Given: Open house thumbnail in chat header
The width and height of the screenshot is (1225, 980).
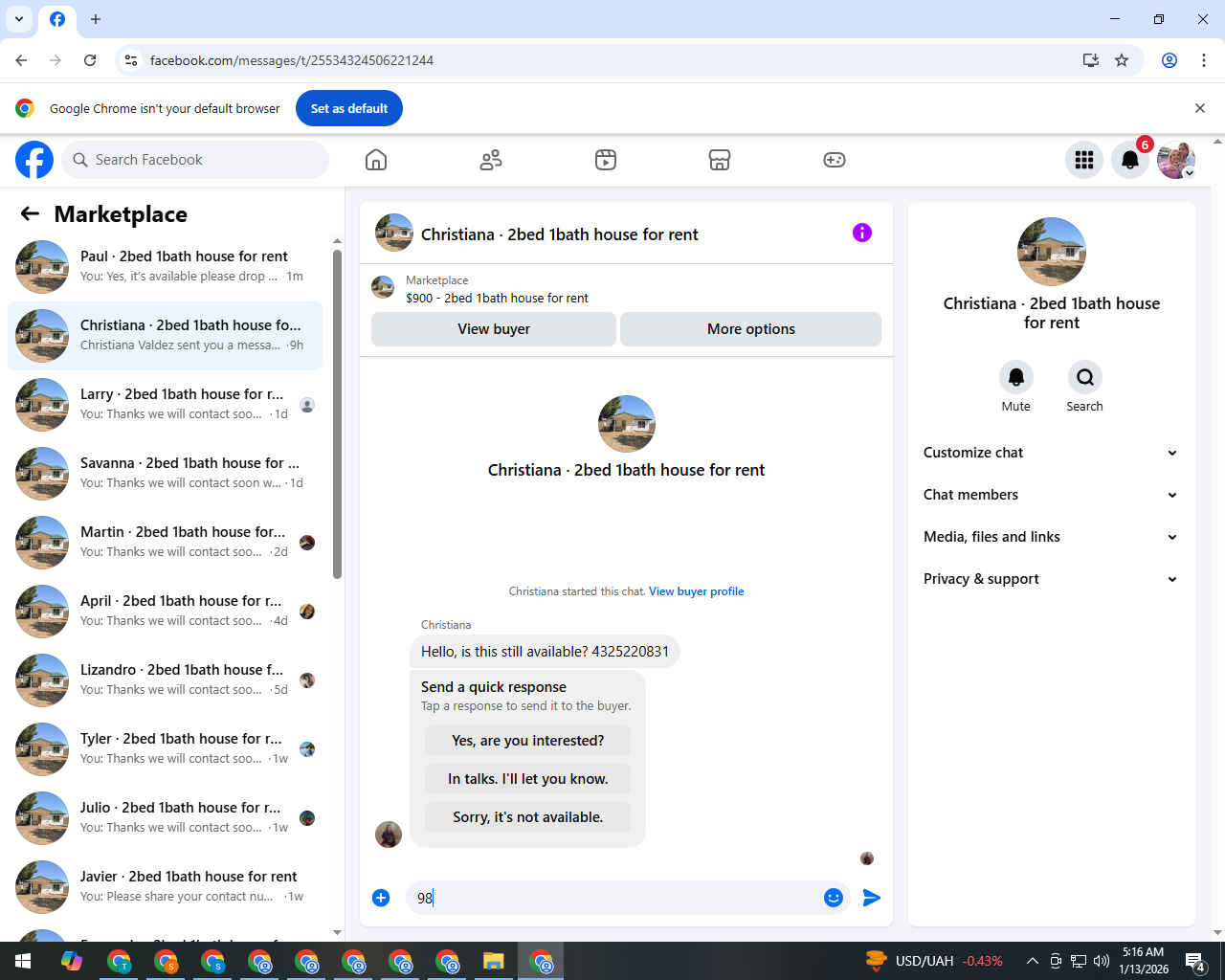Looking at the screenshot, I should pos(394,233).
